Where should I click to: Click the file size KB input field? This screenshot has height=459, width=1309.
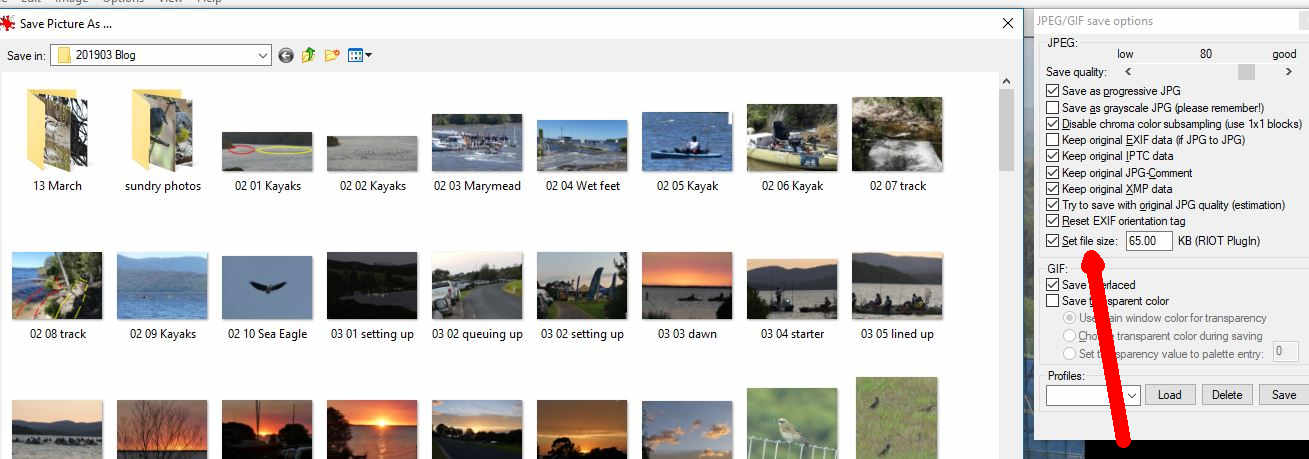pos(1148,241)
